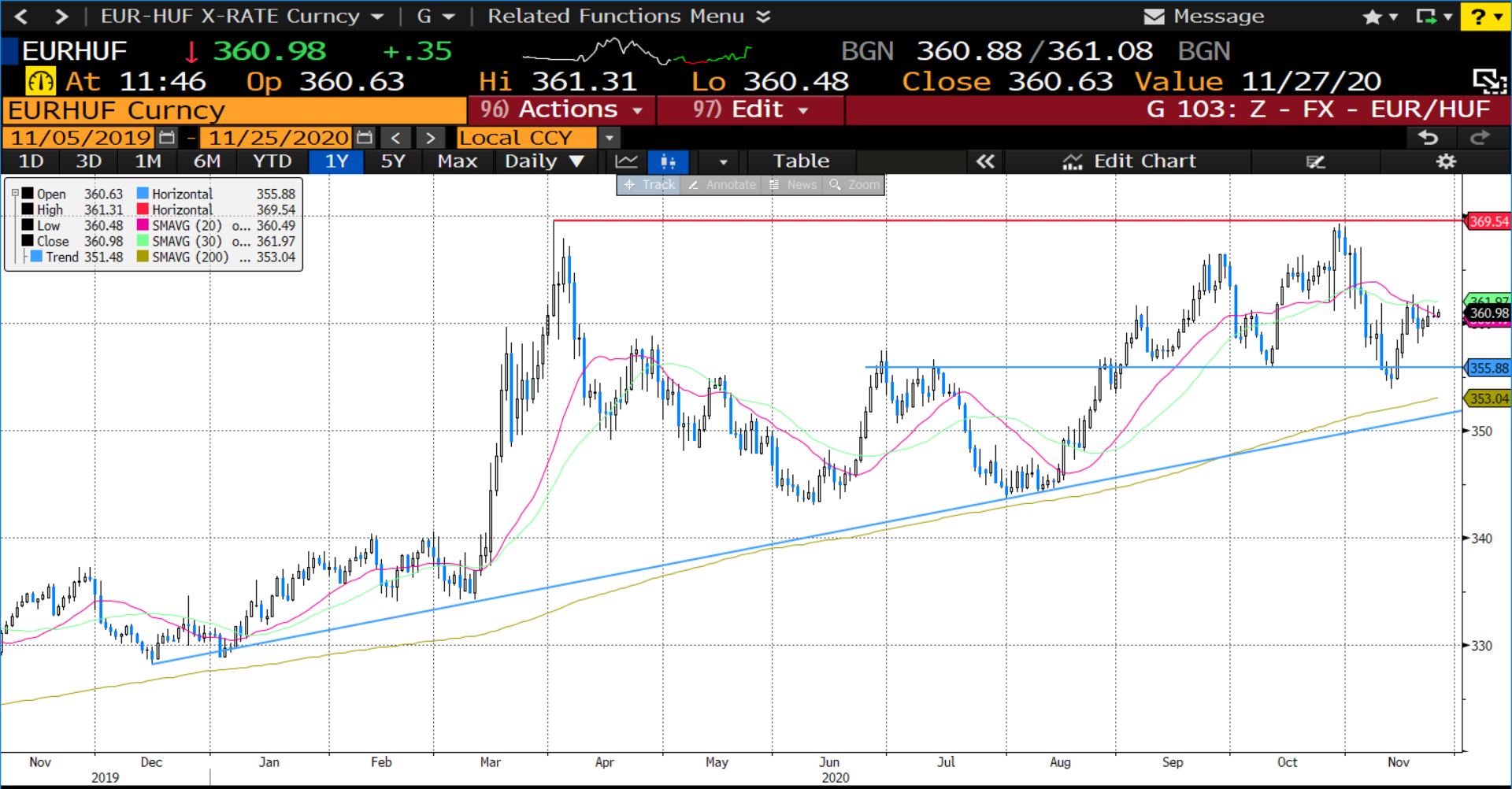Click the intraday sparkline mini chart
Image resolution: width=1512 pixels, height=789 pixels.
pos(636,52)
